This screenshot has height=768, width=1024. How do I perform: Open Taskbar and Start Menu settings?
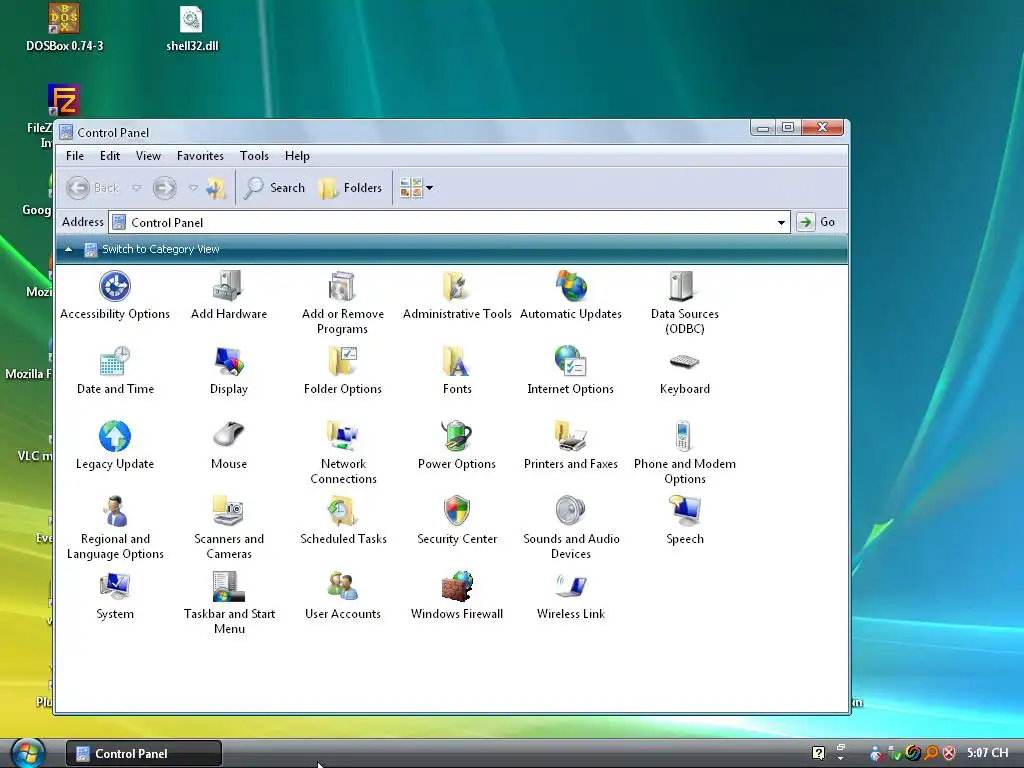(x=229, y=603)
